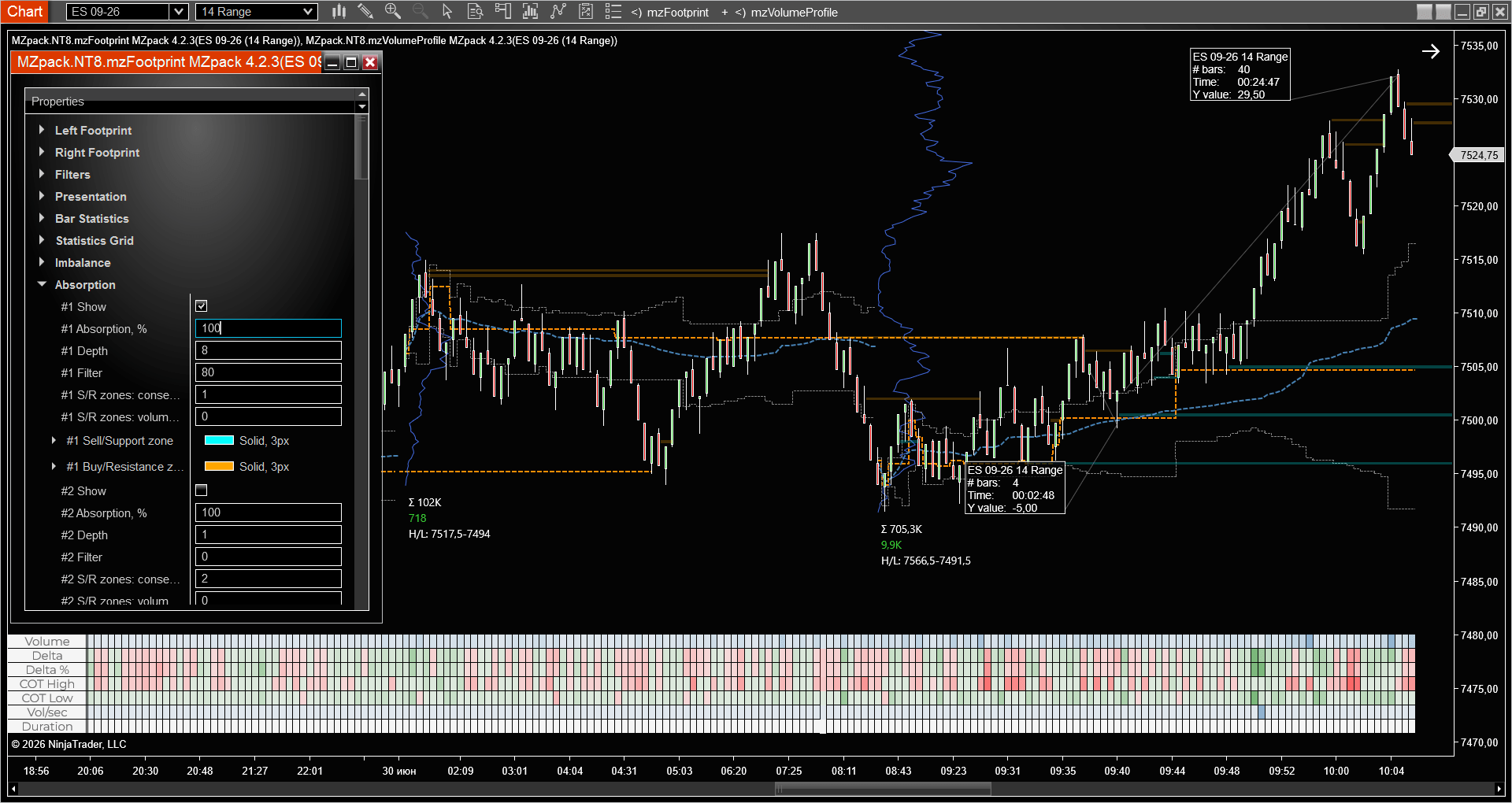Click #1 S/R zones volume field
1512x803 pixels.
point(269,416)
